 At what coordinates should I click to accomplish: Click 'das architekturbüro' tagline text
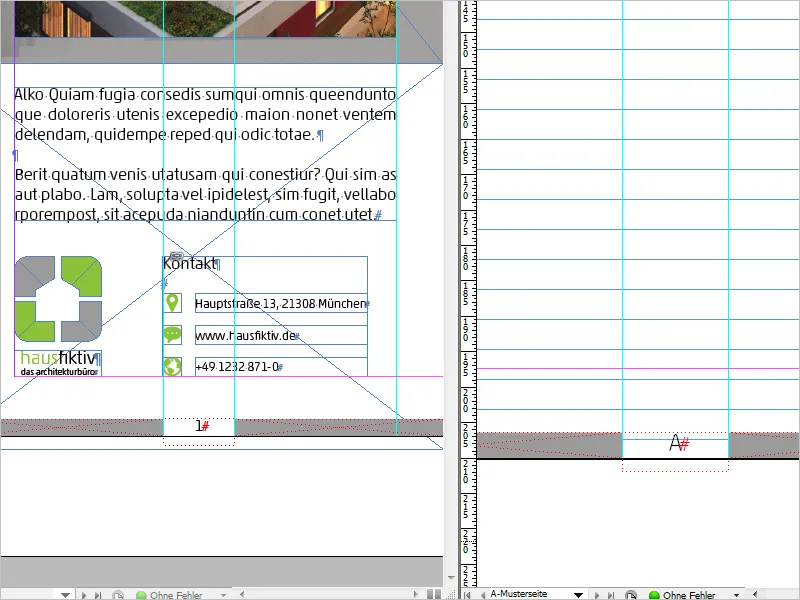point(58,372)
